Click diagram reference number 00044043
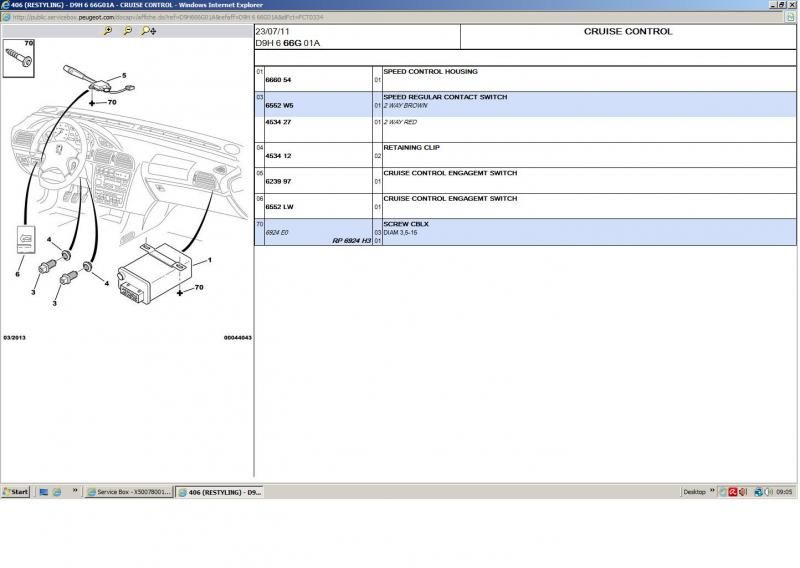Screen dimensions: 800x568 pos(237,338)
